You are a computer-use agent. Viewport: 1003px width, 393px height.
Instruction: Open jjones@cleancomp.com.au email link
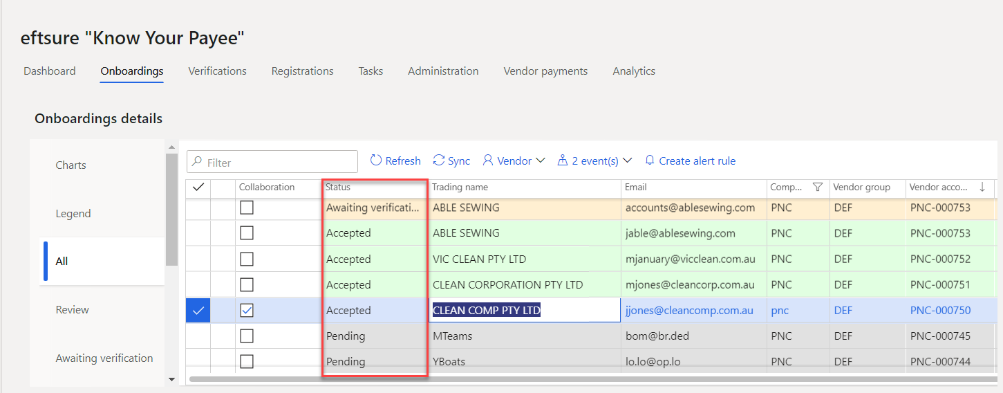point(690,310)
